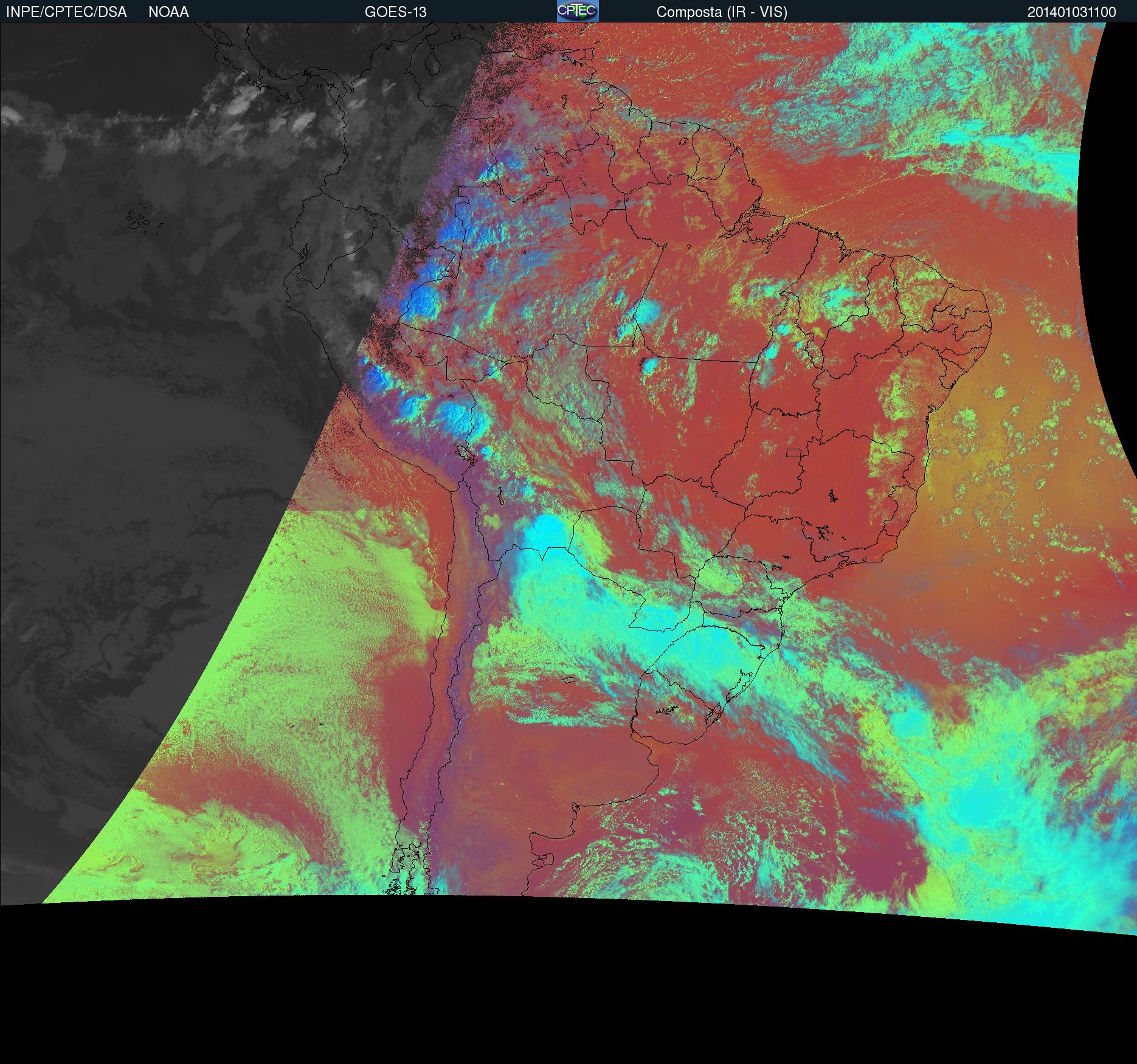Screen dimensions: 1137x1064
Task: Click the blue convective cloud over Peru
Action: coord(423,301)
